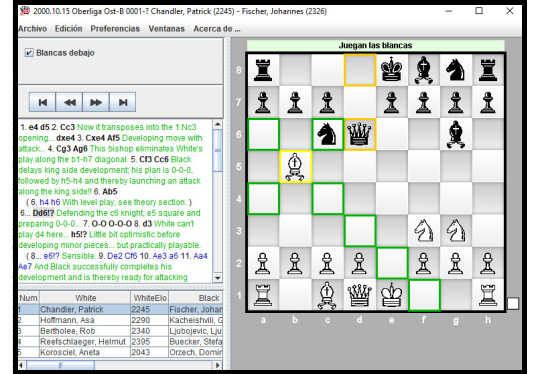Open the Acerca de menu

(217, 29)
